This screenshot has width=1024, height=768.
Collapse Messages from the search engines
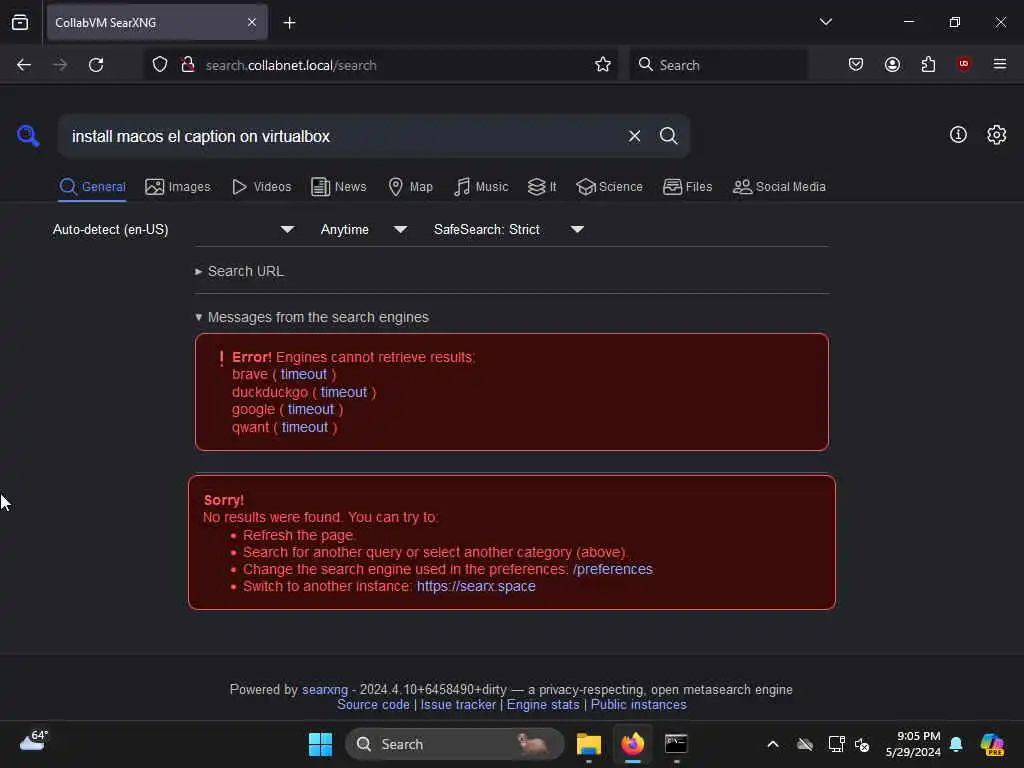coord(312,317)
